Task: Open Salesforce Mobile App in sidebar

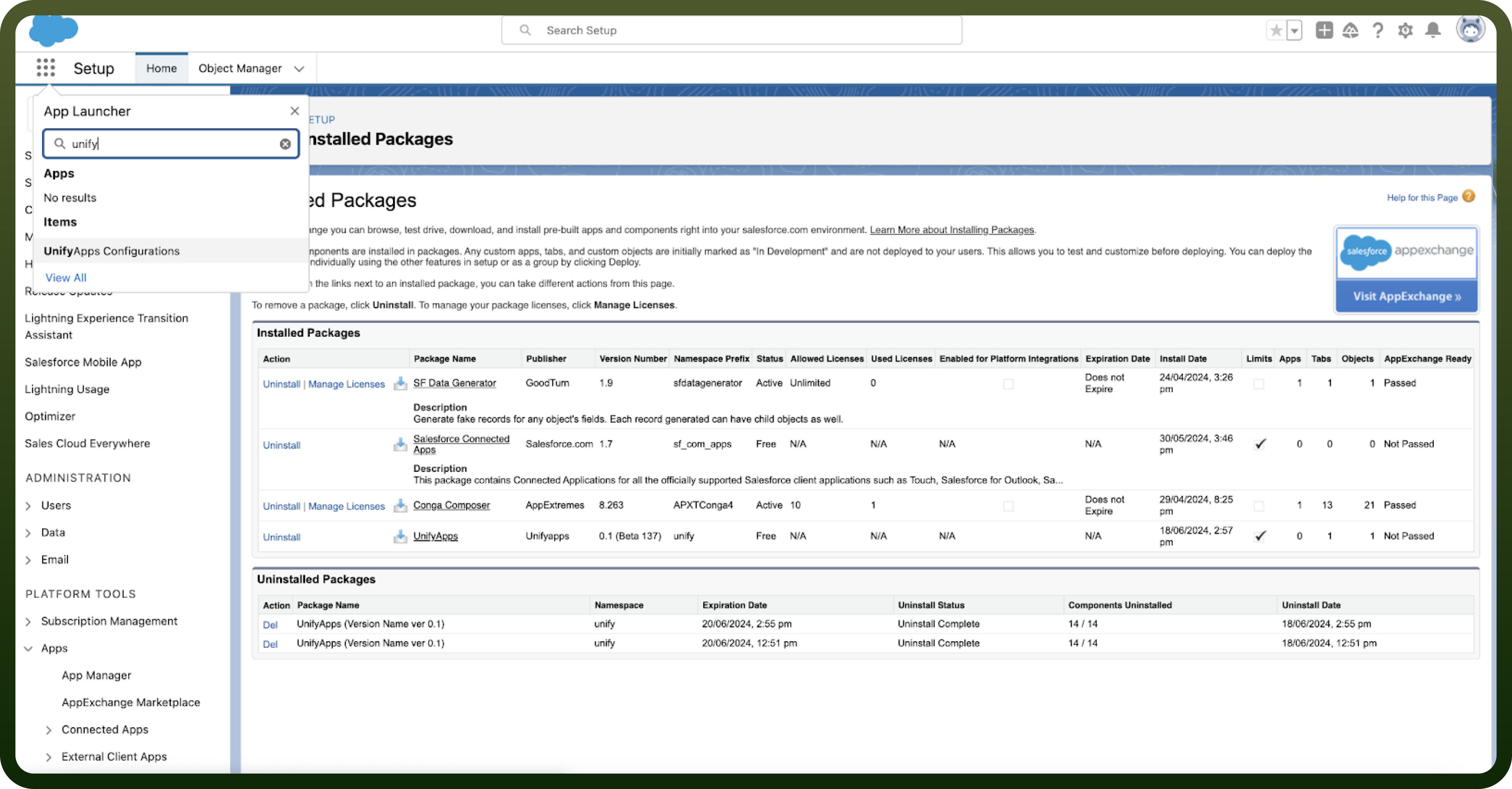Action: [83, 362]
